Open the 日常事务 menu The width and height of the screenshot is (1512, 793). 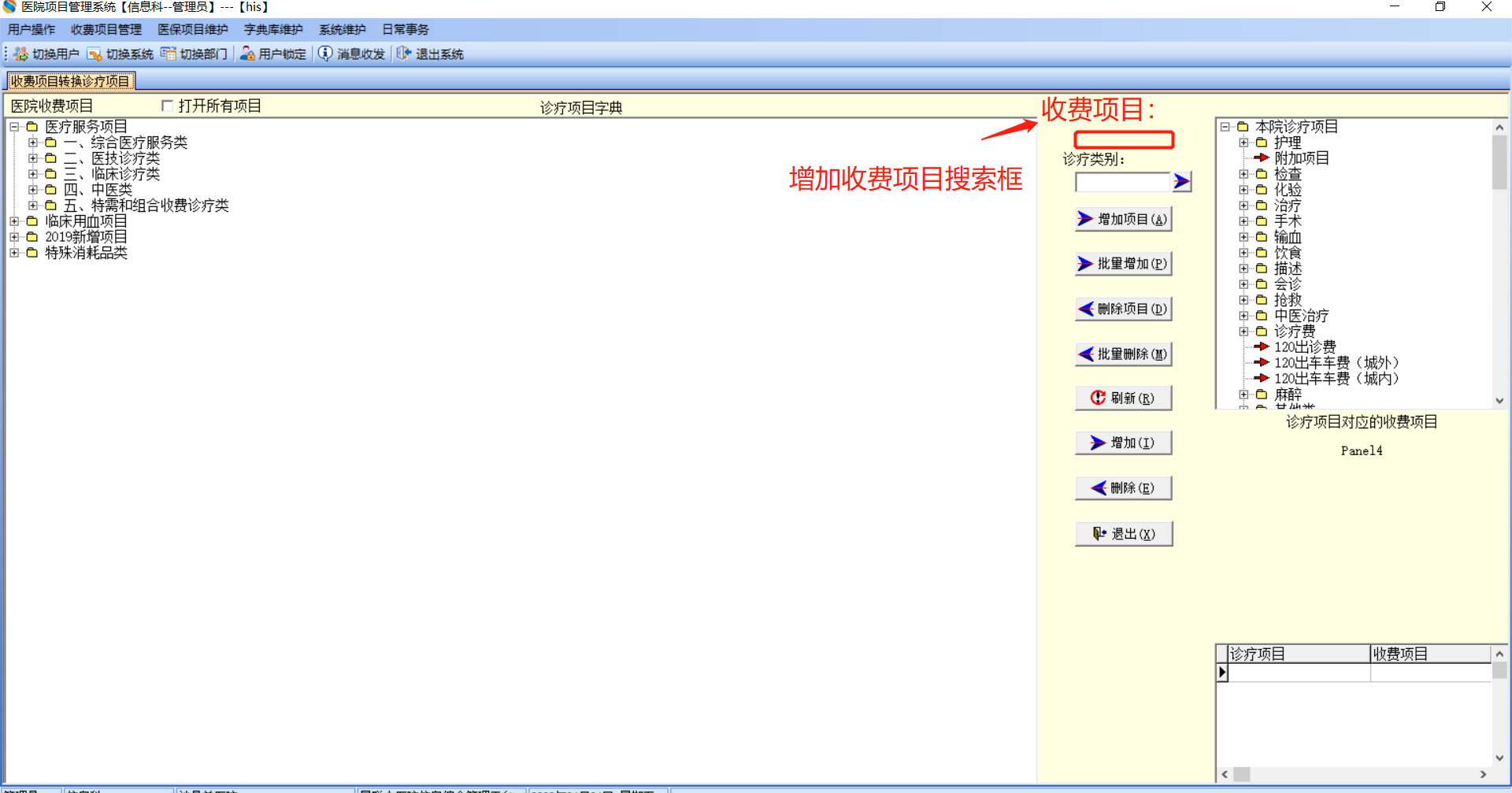(x=406, y=30)
